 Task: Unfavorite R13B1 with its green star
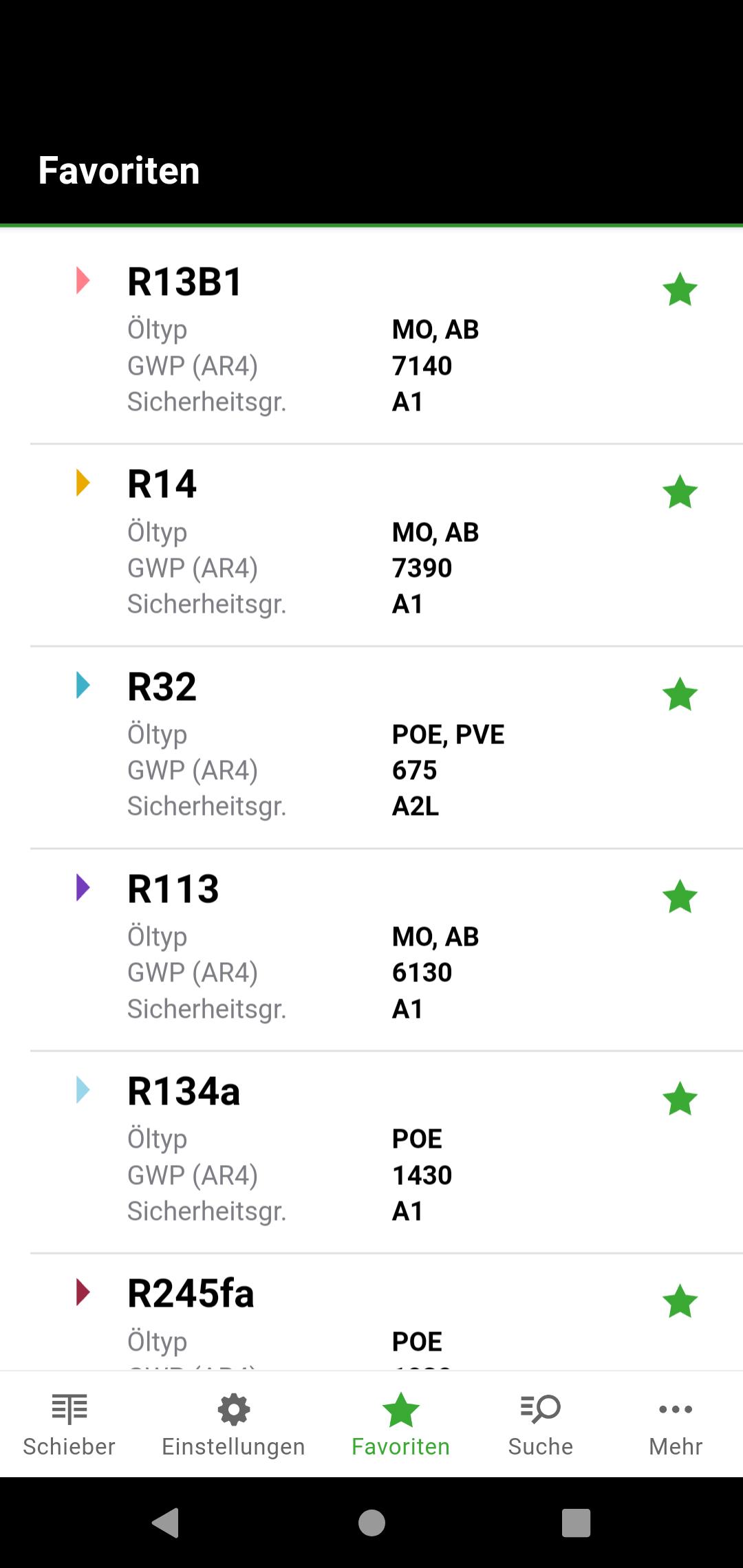tap(680, 289)
